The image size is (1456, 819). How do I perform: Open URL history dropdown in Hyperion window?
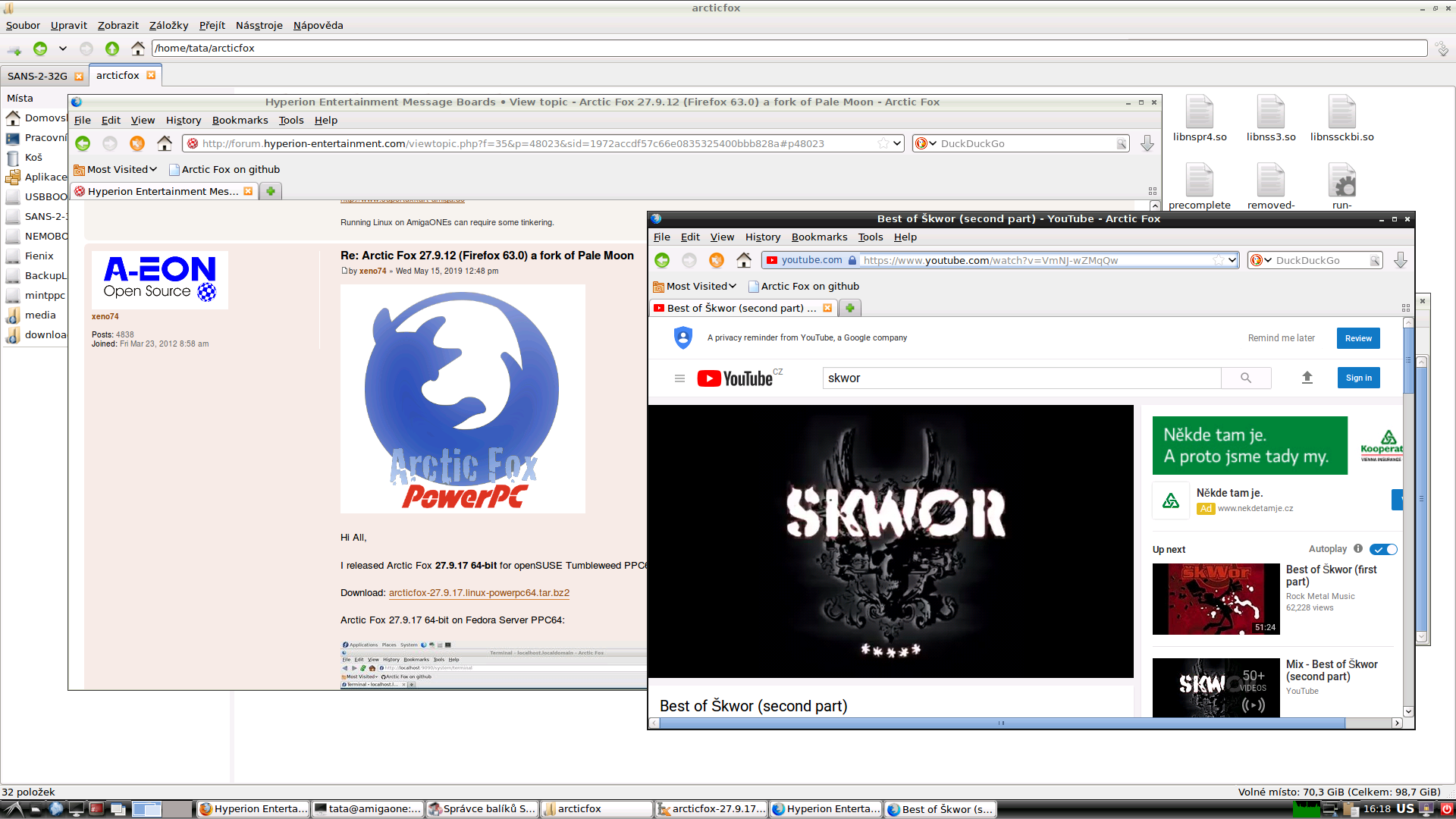(897, 143)
